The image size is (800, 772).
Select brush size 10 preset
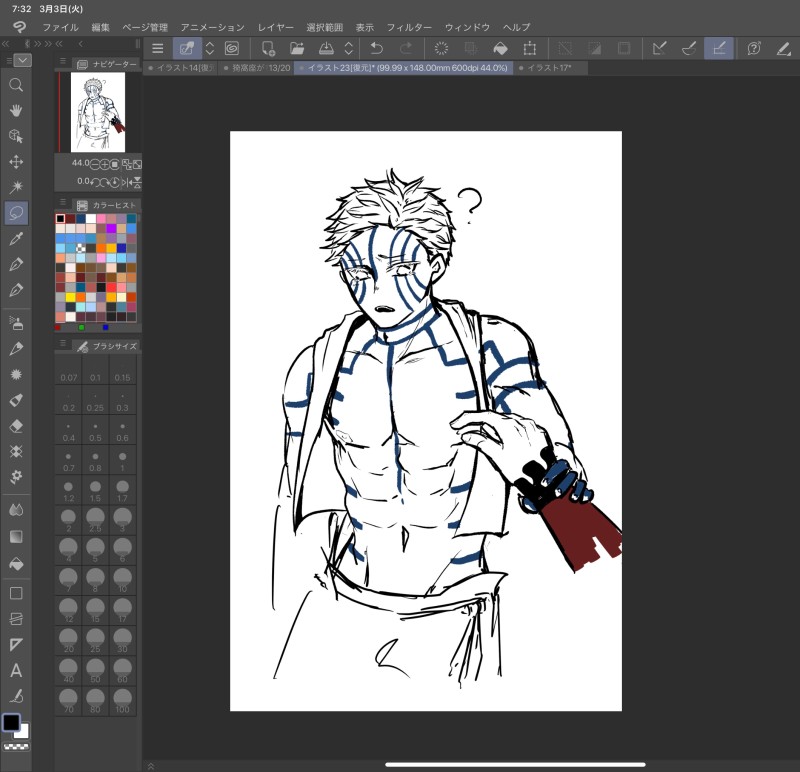point(122,581)
